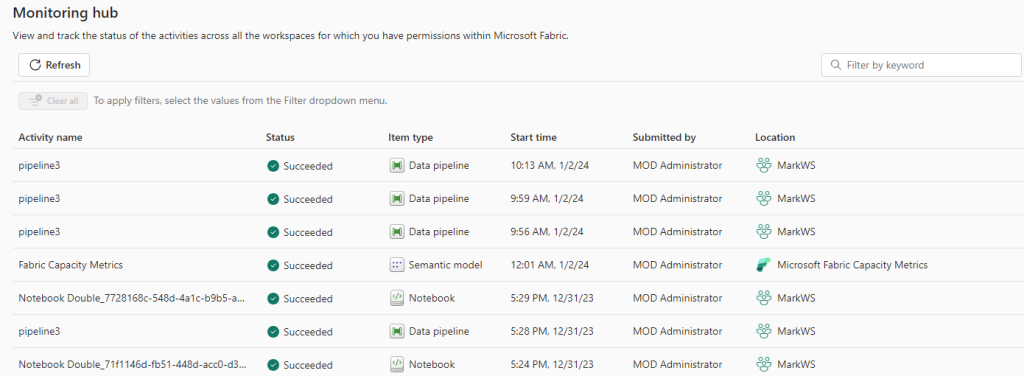This screenshot has height=376, width=1024.
Task: Click the Microsoft Fabric Capacity Metrics workspace icon
Action: (x=763, y=265)
